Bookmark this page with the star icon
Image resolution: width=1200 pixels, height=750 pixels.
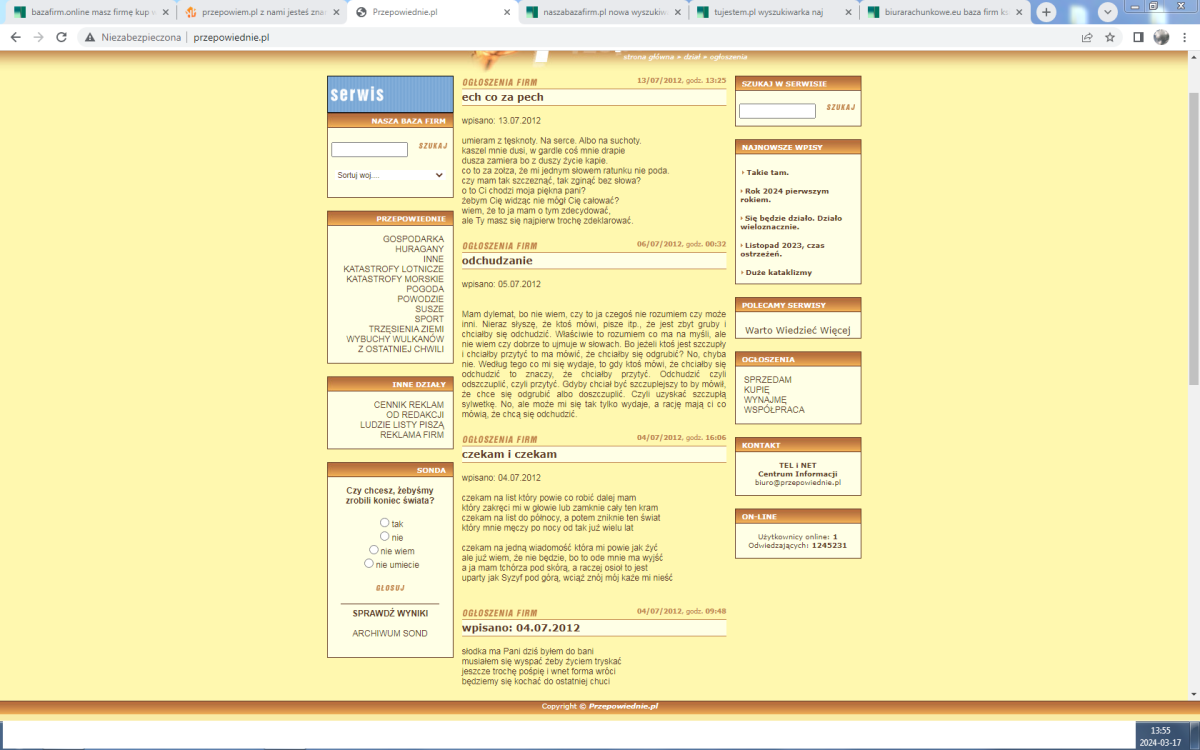pyautogui.click(x=1110, y=37)
